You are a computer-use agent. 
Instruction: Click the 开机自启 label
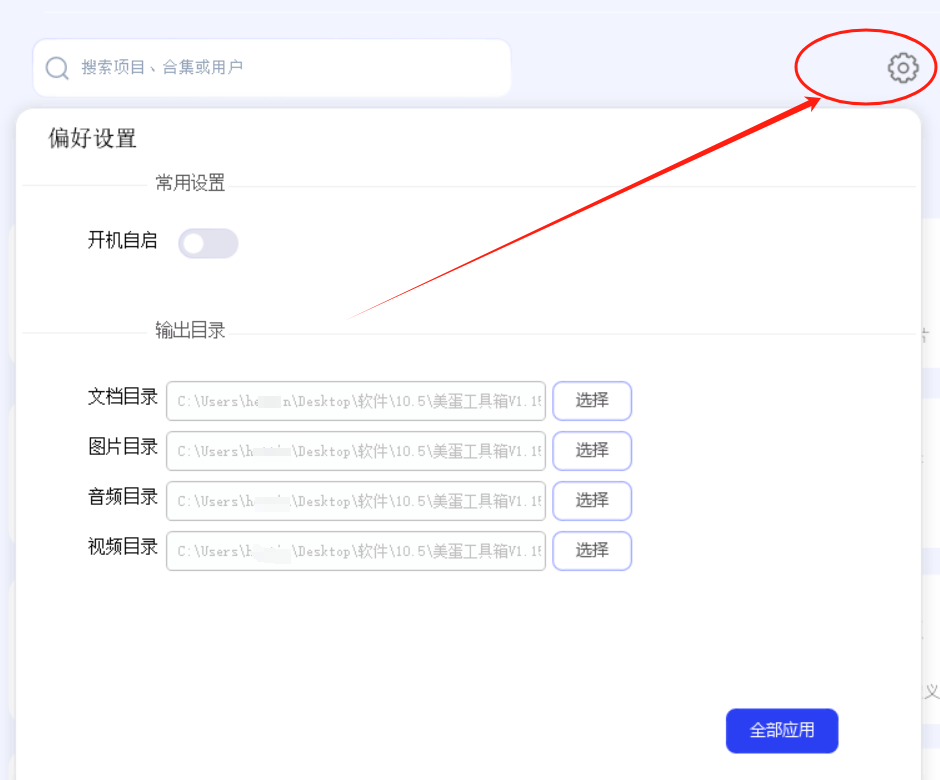pyautogui.click(x=122, y=240)
